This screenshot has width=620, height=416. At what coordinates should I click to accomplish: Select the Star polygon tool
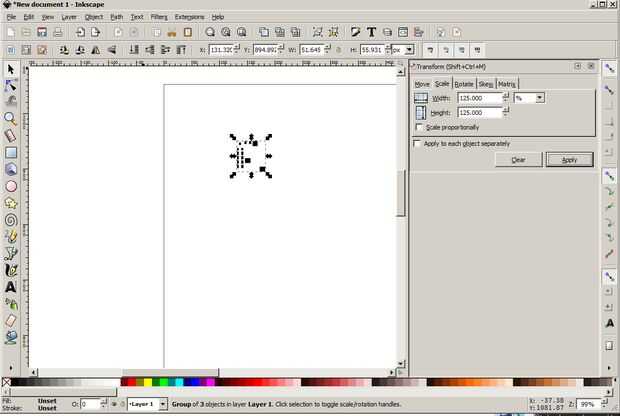[x=11, y=203]
